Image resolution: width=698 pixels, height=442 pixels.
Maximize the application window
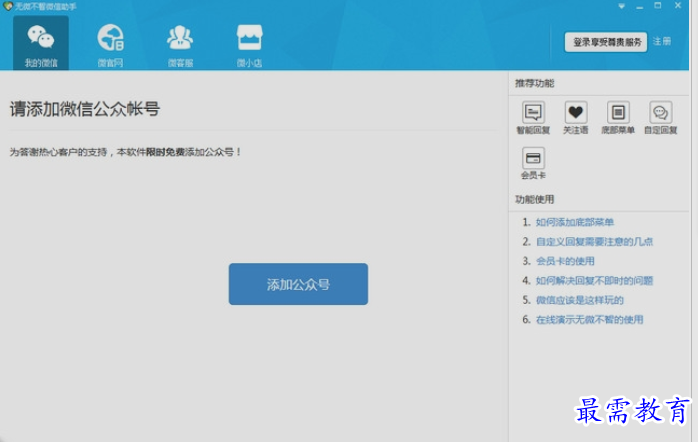[657, 6]
